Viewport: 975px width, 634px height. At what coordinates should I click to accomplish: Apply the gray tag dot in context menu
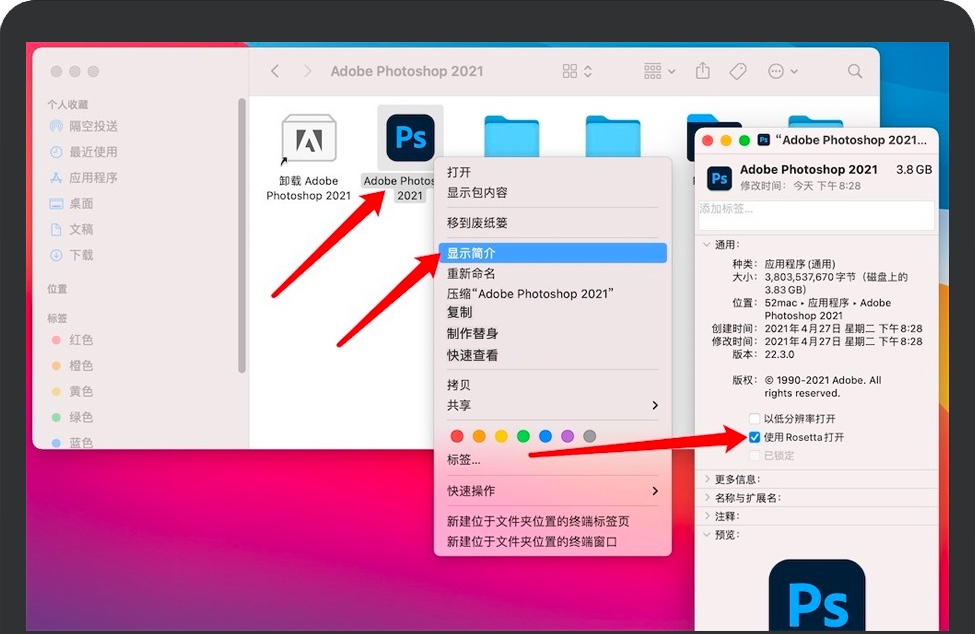pos(589,436)
